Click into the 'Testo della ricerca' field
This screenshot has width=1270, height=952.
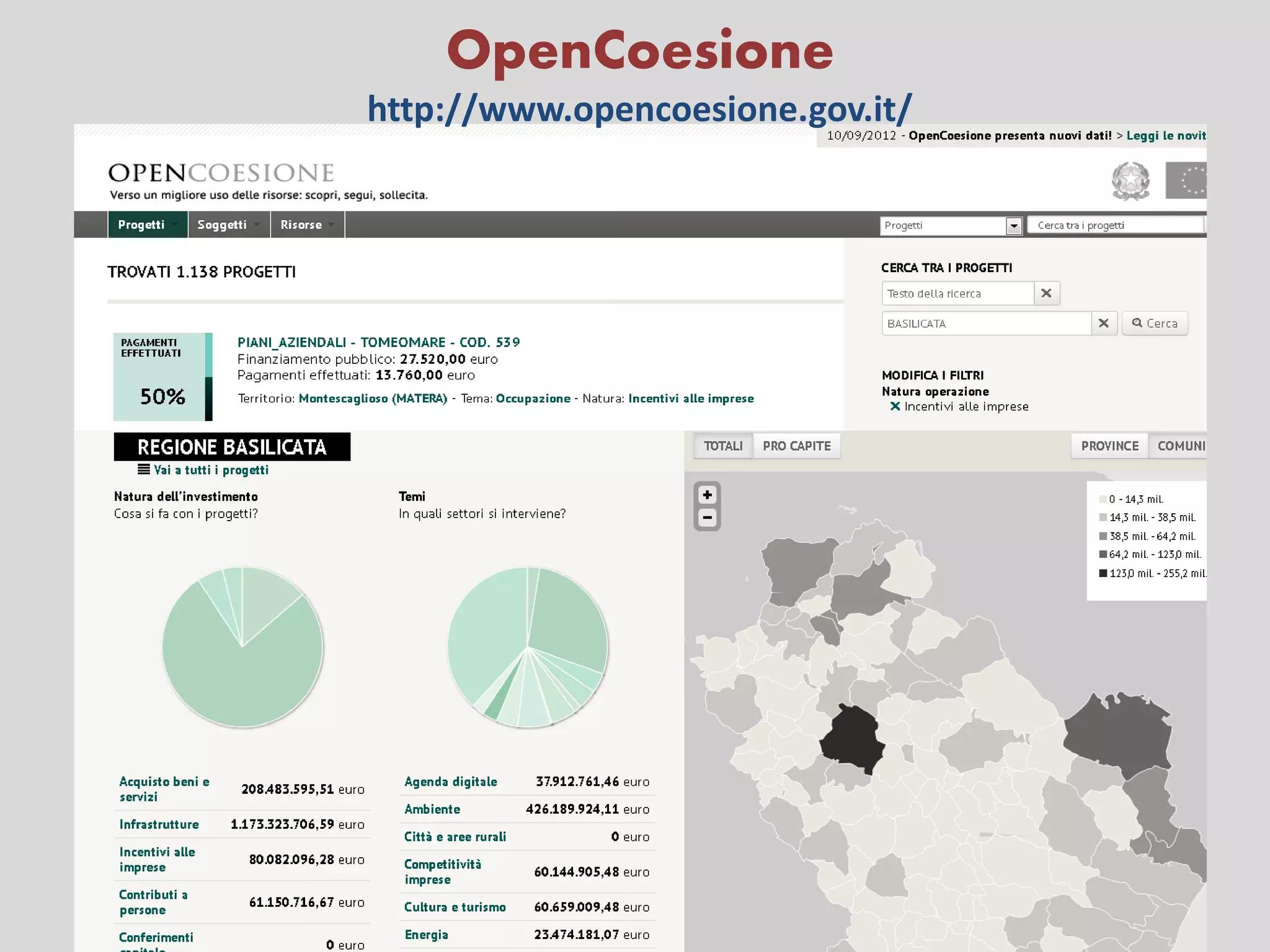point(958,293)
